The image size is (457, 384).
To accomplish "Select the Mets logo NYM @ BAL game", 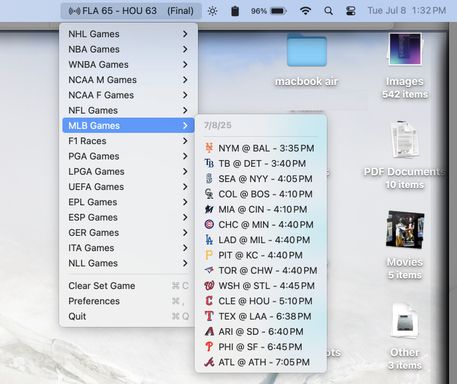I will pos(260,148).
